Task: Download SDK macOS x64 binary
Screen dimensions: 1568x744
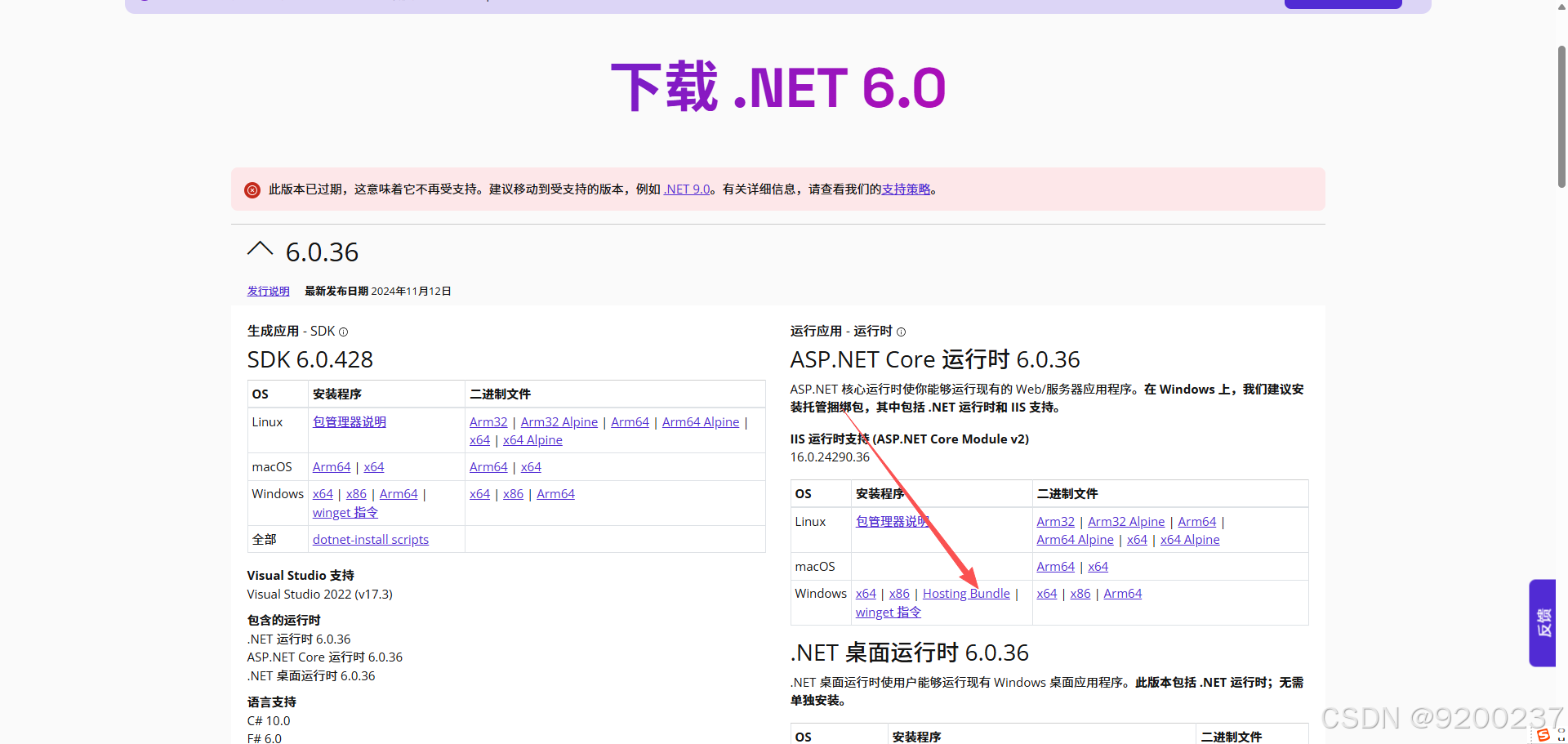Action: (x=531, y=466)
